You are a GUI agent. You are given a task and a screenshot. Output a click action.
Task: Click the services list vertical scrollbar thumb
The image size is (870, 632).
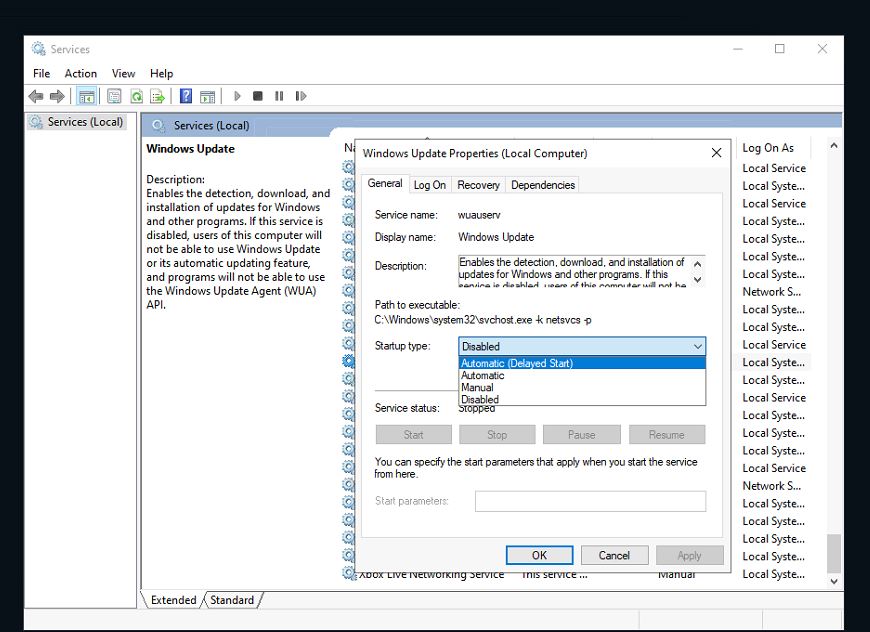tap(833, 553)
